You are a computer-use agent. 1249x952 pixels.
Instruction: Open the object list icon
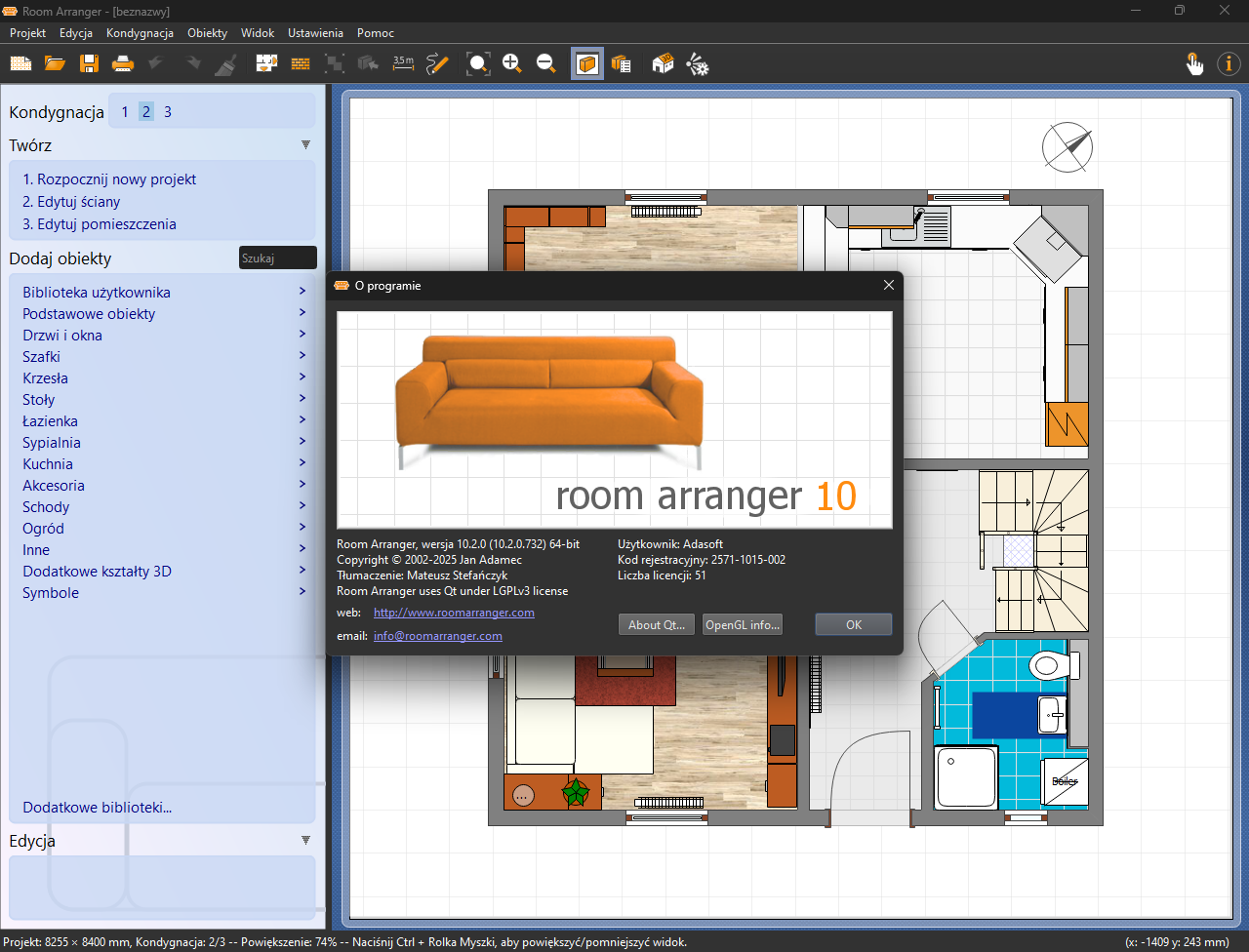click(x=622, y=64)
